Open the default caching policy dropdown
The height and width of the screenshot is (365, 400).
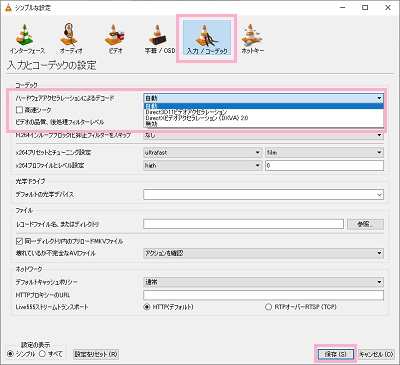click(x=264, y=282)
